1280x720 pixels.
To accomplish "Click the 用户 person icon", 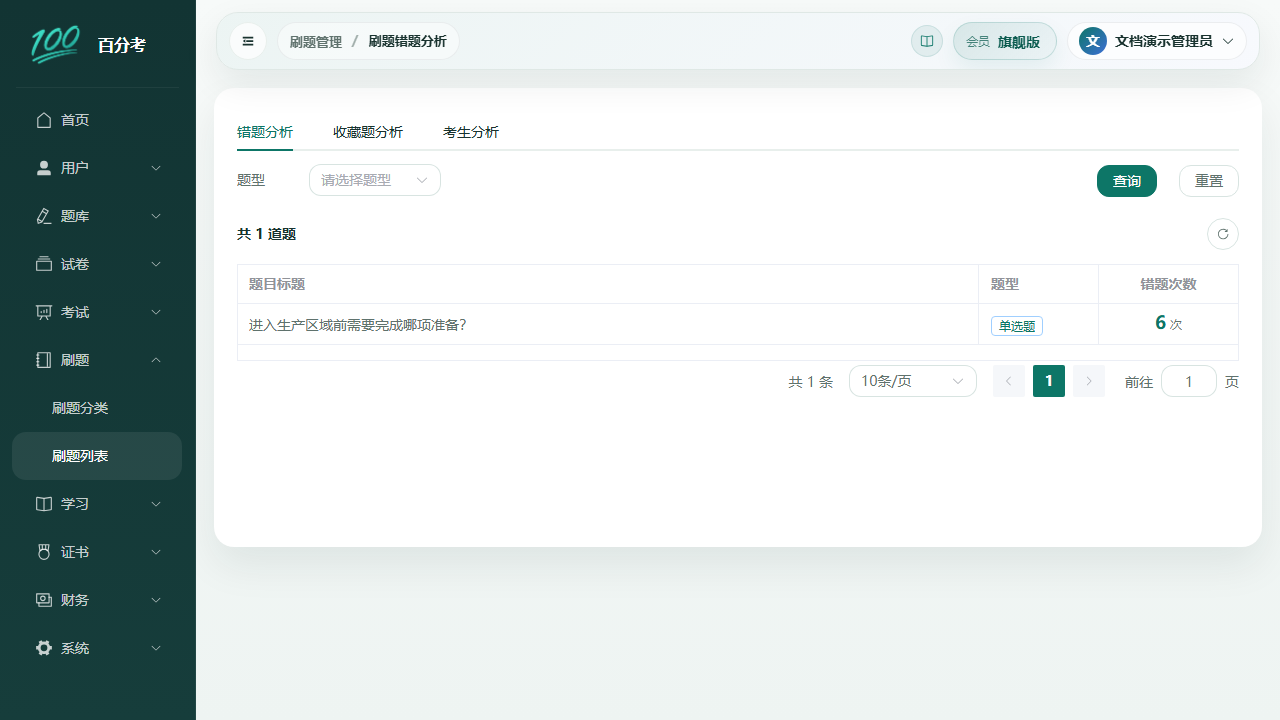I will 44,168.
